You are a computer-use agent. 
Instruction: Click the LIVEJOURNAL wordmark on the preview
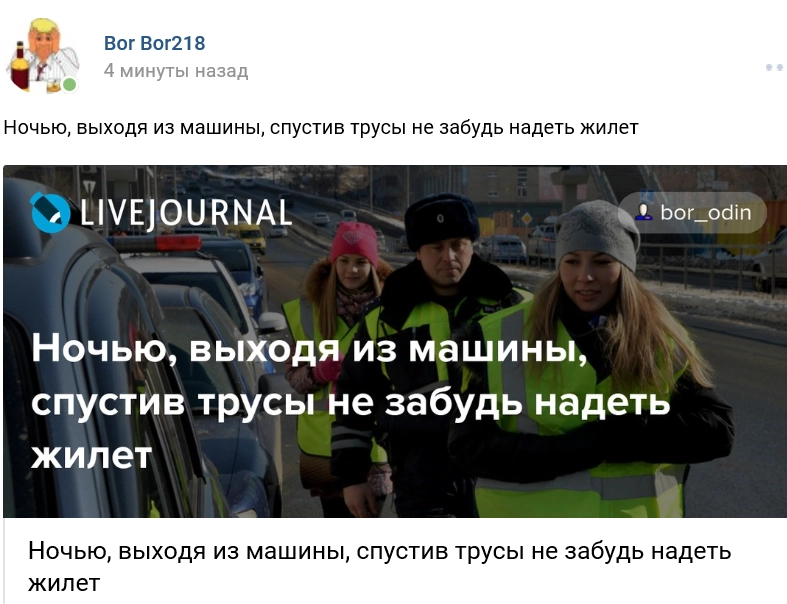pyautogui.click(x=186, y=212)
